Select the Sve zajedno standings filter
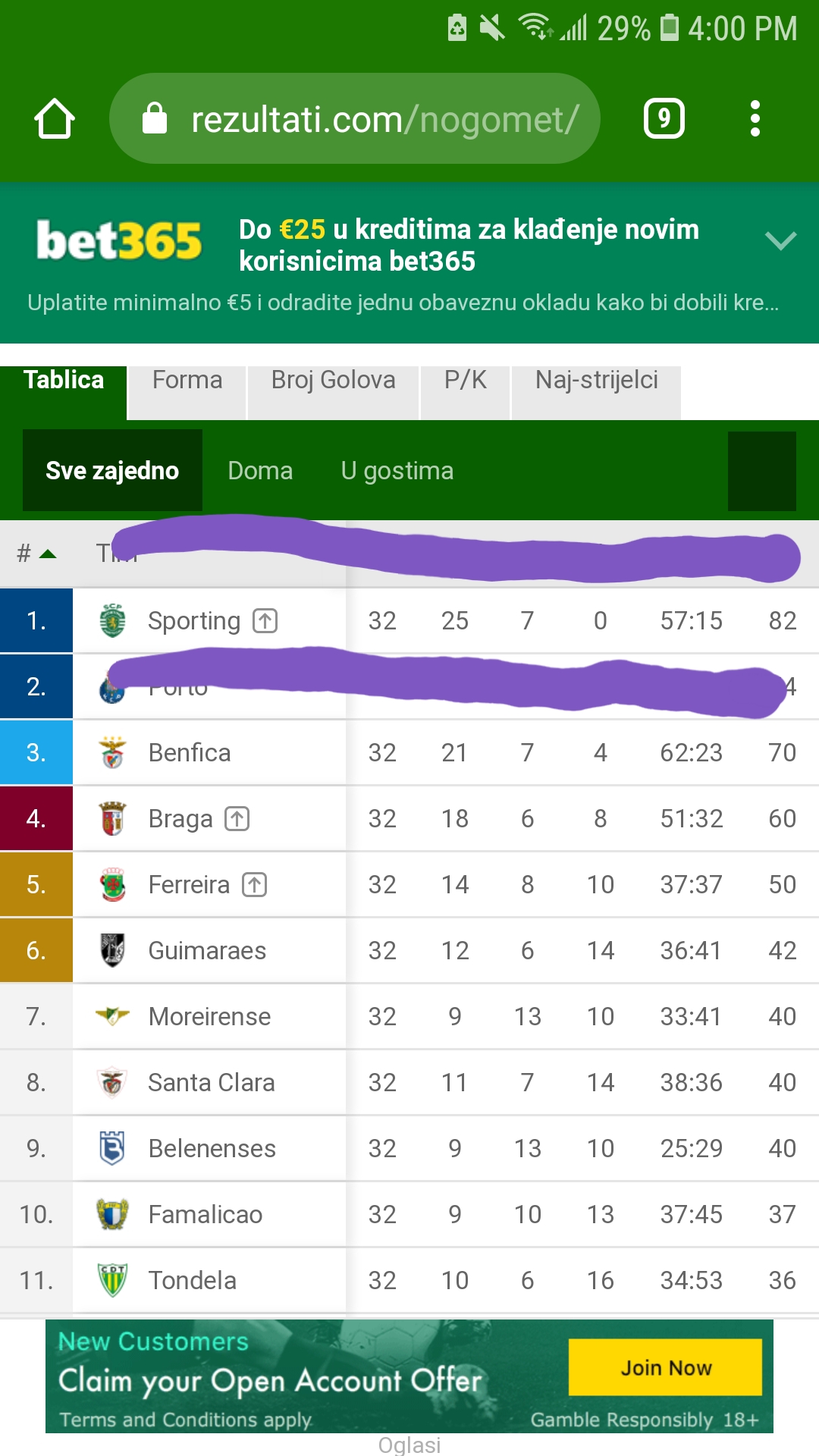Image resolution: width=819 pixels, height=1456 pixels. tap(112, 471)
